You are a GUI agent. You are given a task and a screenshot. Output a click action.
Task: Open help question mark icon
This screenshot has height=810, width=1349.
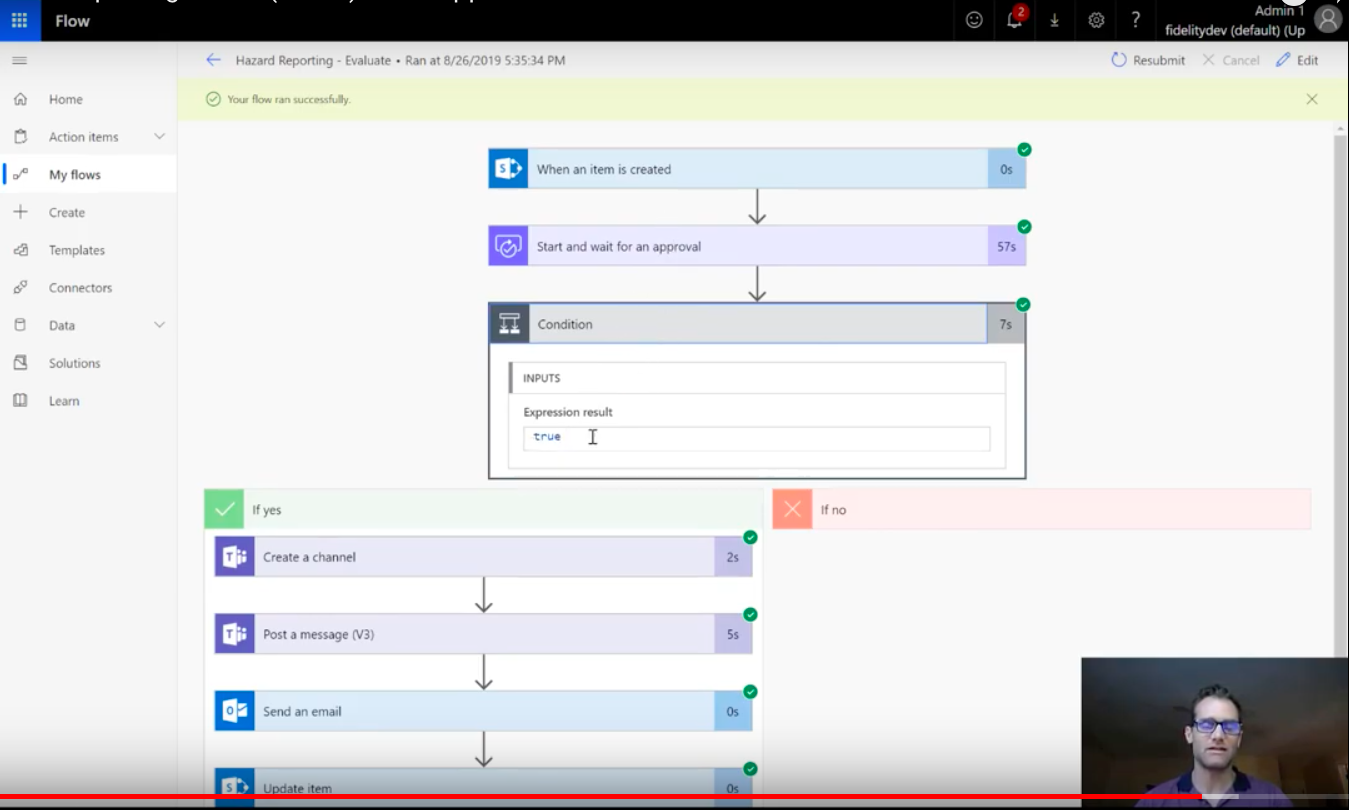(x=1135, y=20)
